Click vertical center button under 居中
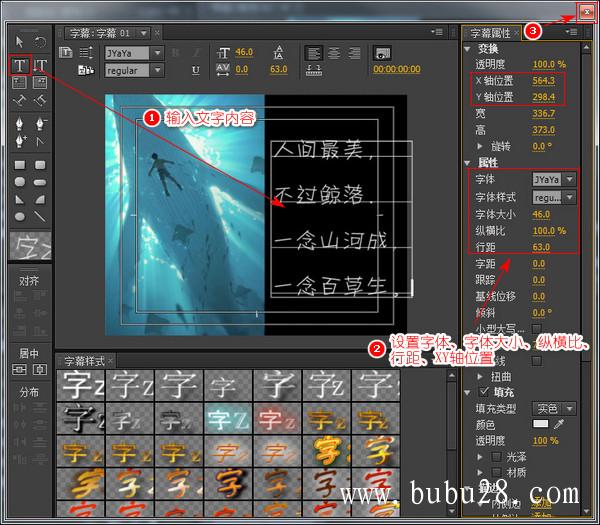This screenshot has width=600, height=525. click(x=20, y=369)
